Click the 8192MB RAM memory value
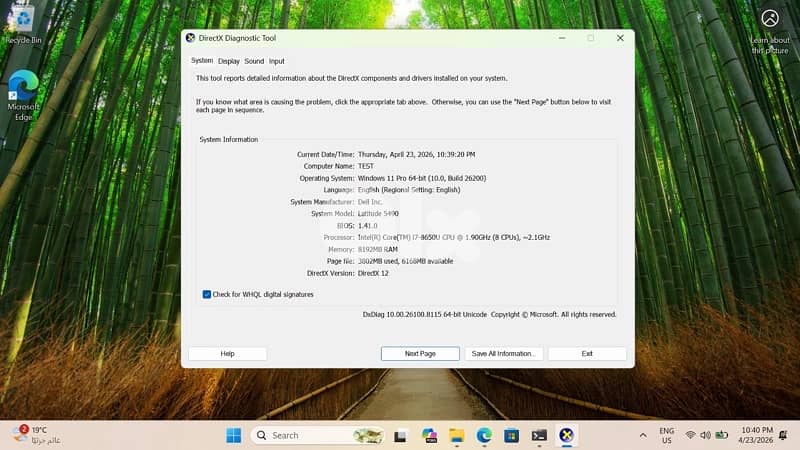This screenshot has height=450, width=800. point(378,249)
